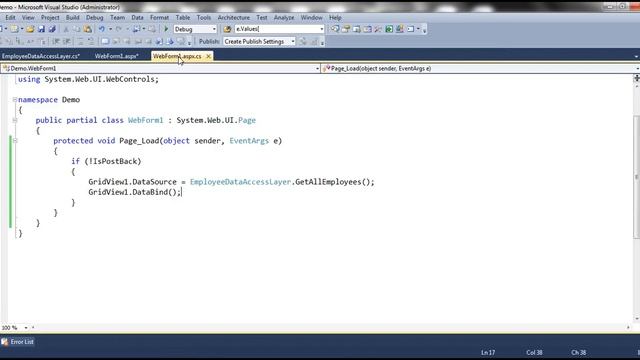
Task: Open the Toolbox using the crossed-tools icon
Action: click(378, 29)
